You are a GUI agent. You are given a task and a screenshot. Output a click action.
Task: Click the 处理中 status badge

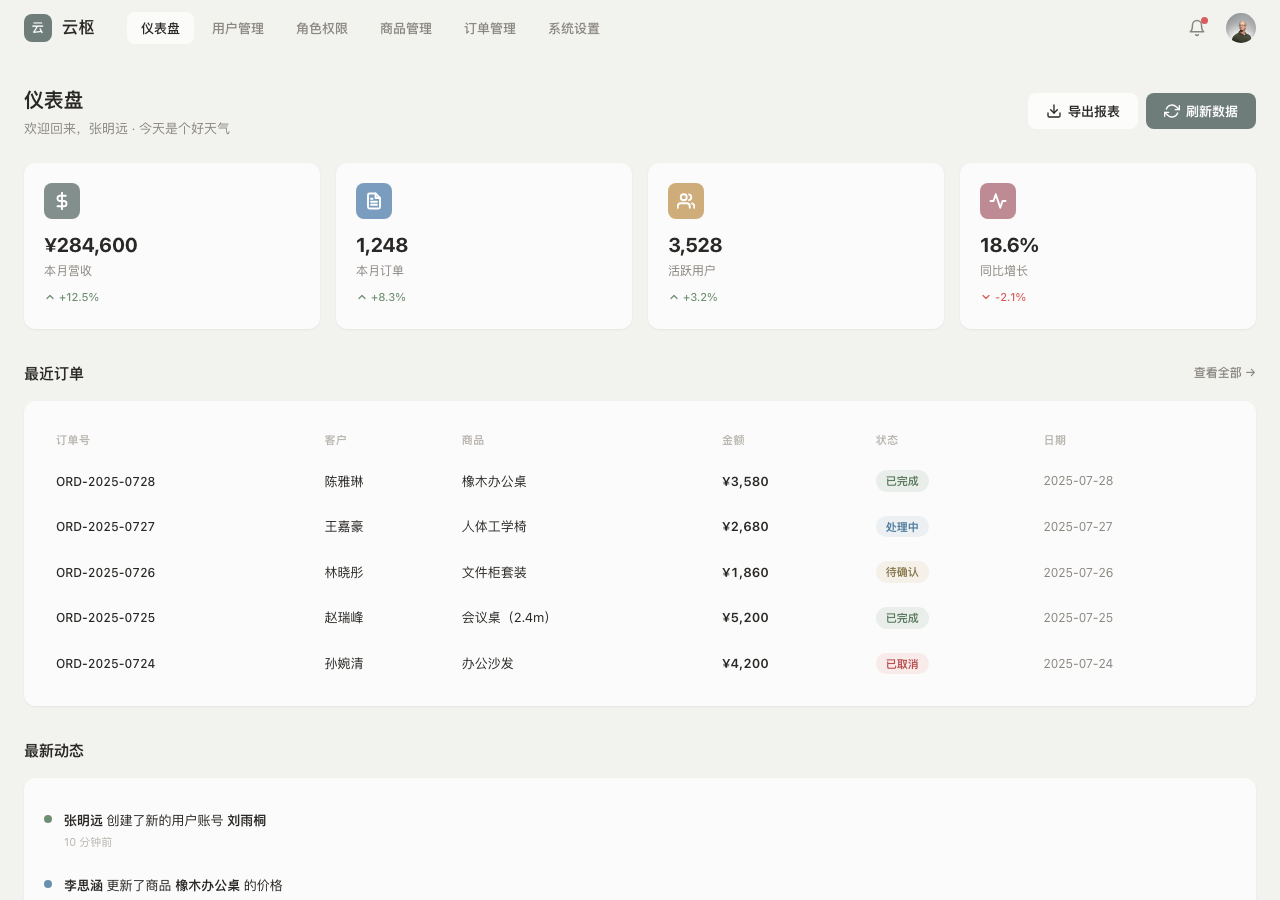902,526
